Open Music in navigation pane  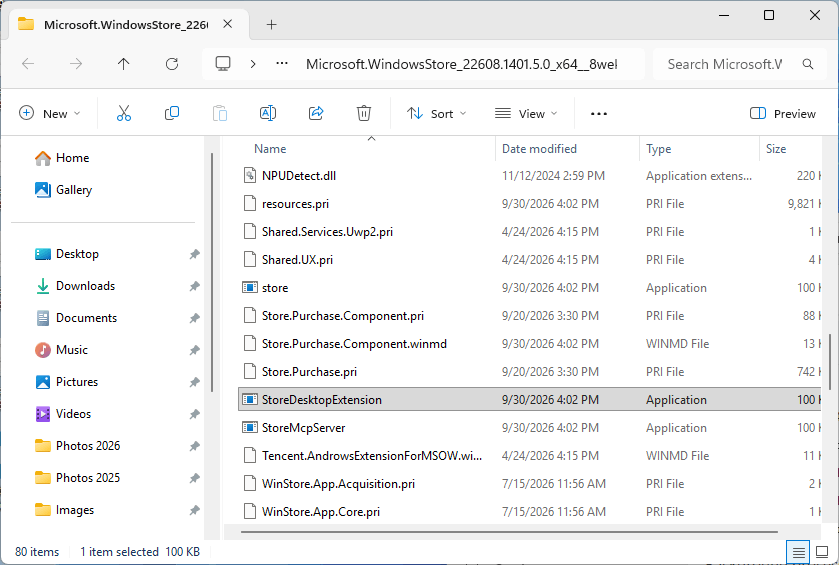[61, 350]
